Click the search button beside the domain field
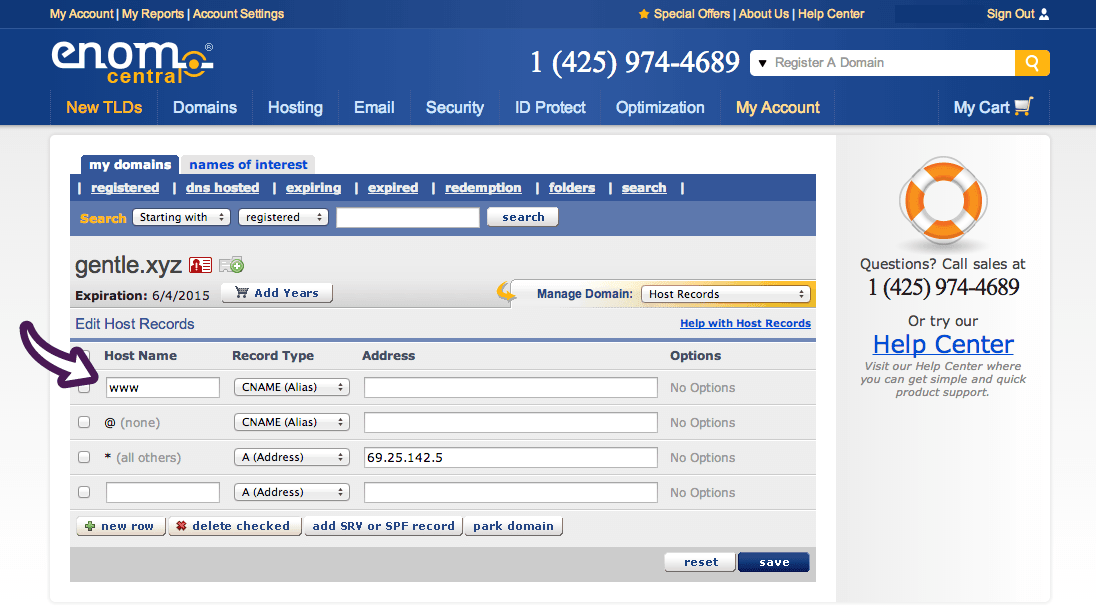The width and height of the screenshot is (1096, 609). coord(523,217)
